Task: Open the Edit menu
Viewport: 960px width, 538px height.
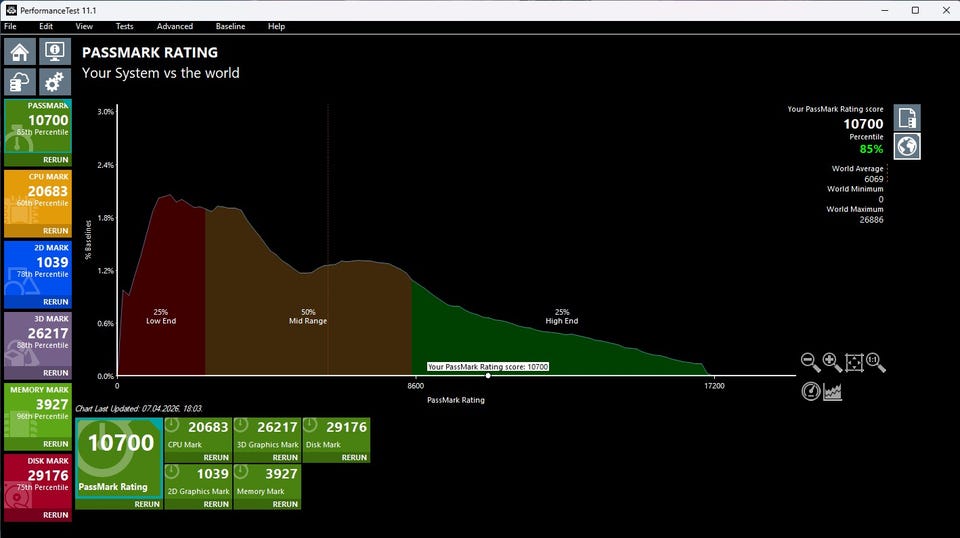Action: pyautogui.click(x=46, y=26)
